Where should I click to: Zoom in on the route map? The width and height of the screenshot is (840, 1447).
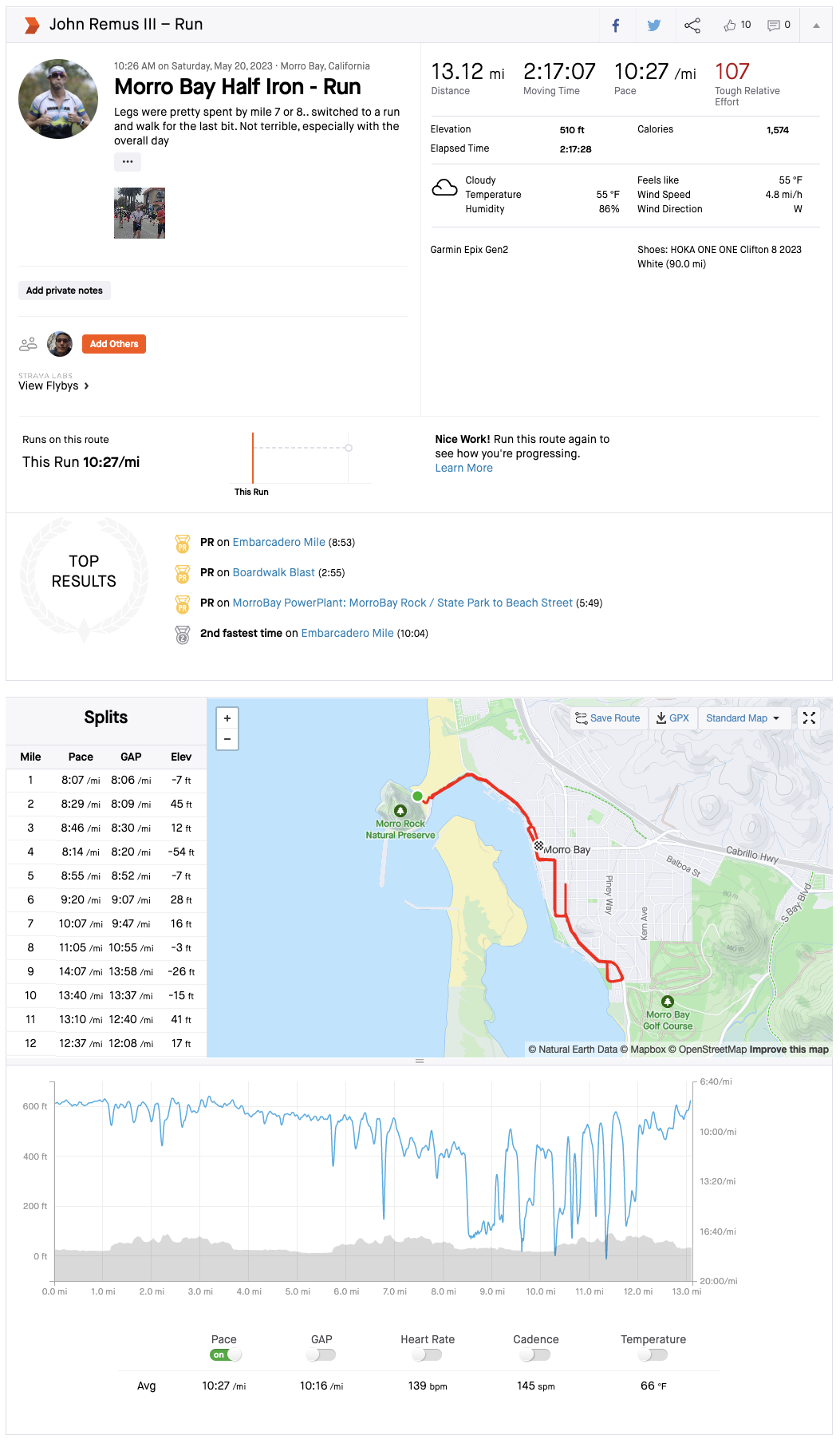click(x=227, y=718)
